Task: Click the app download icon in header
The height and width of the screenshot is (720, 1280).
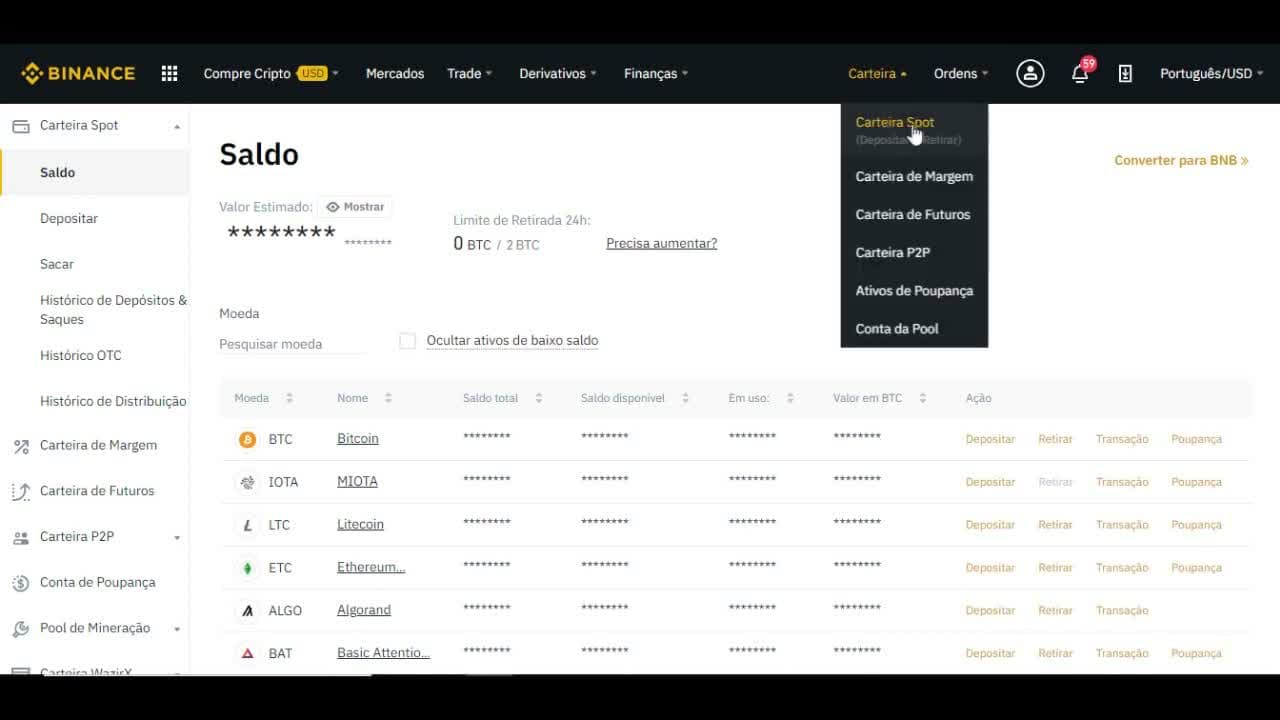Action: [x=1125, y=73]
